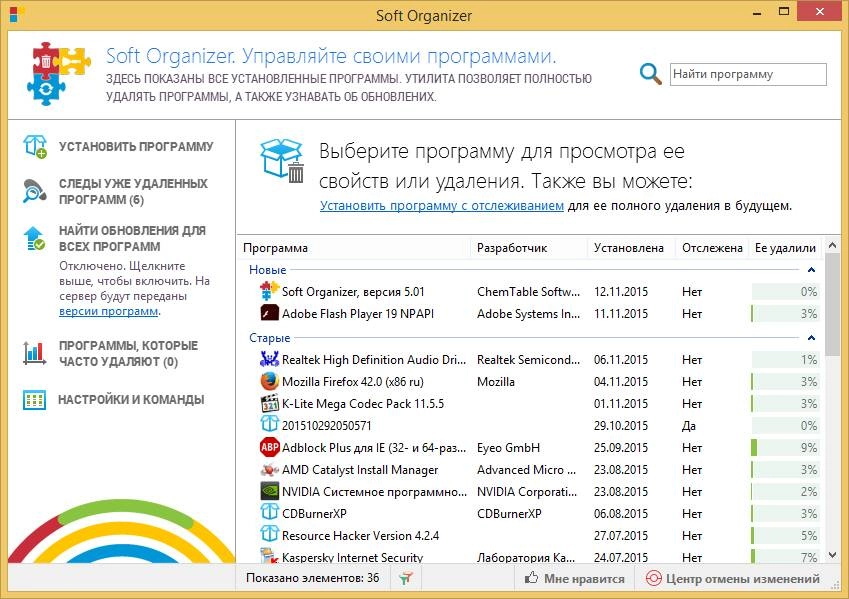
Task: Click the Мне нравится button label
Action: coord(584,578)
